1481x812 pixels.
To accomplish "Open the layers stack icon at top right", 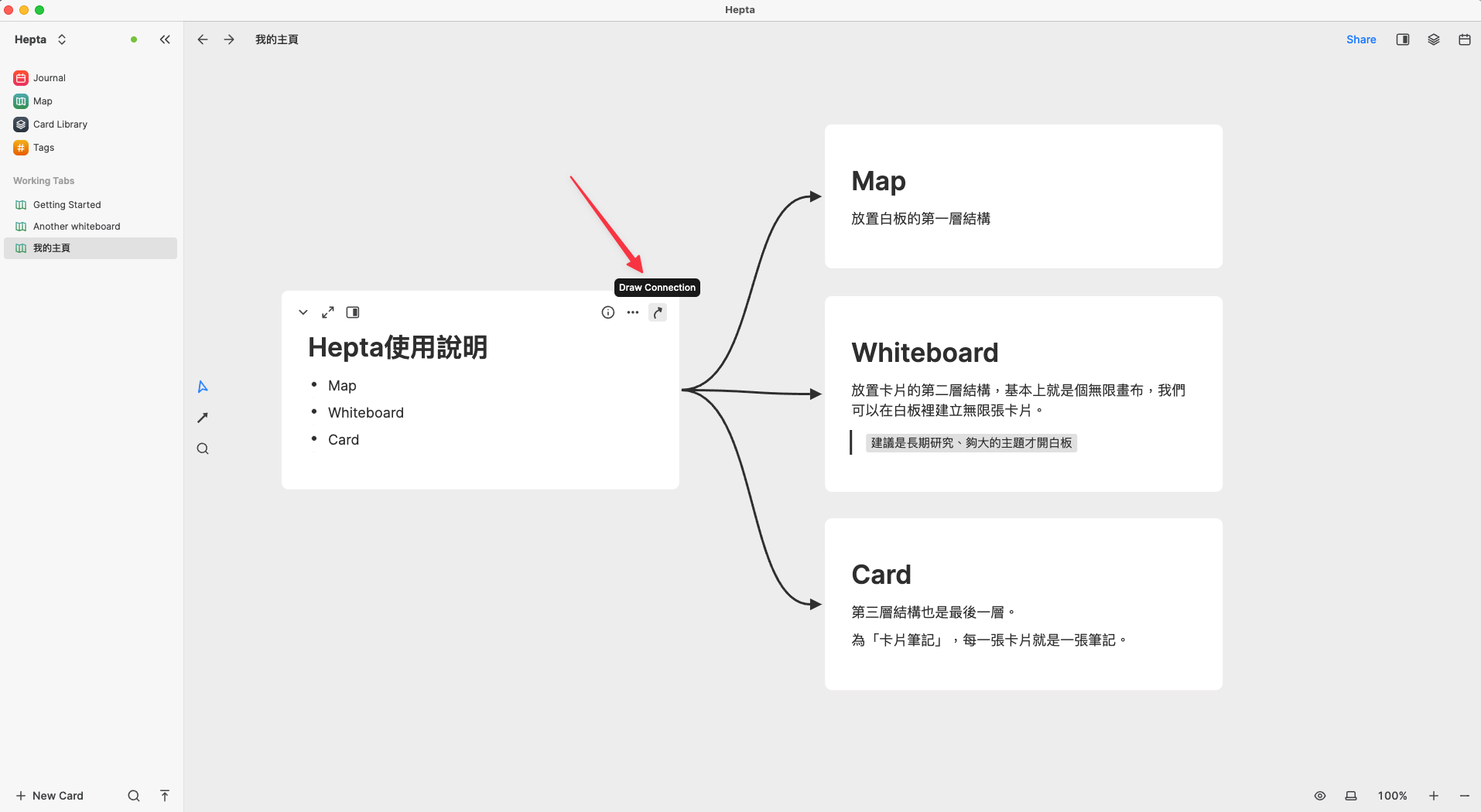I will 1433,39.
